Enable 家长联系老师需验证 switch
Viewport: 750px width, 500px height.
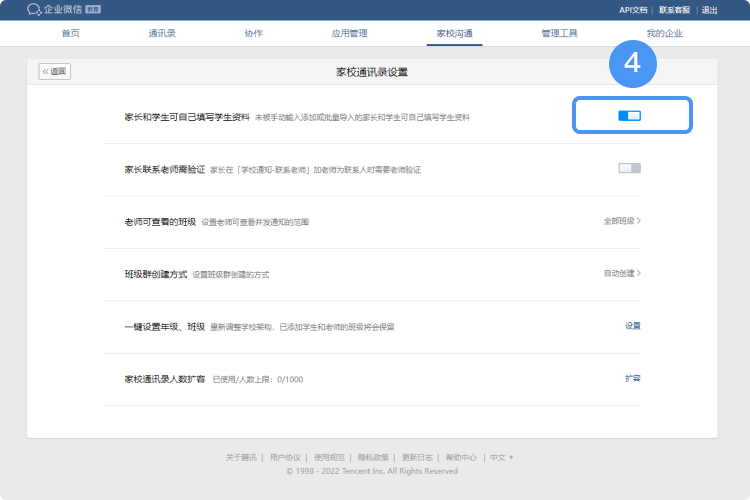click(629, 168)
